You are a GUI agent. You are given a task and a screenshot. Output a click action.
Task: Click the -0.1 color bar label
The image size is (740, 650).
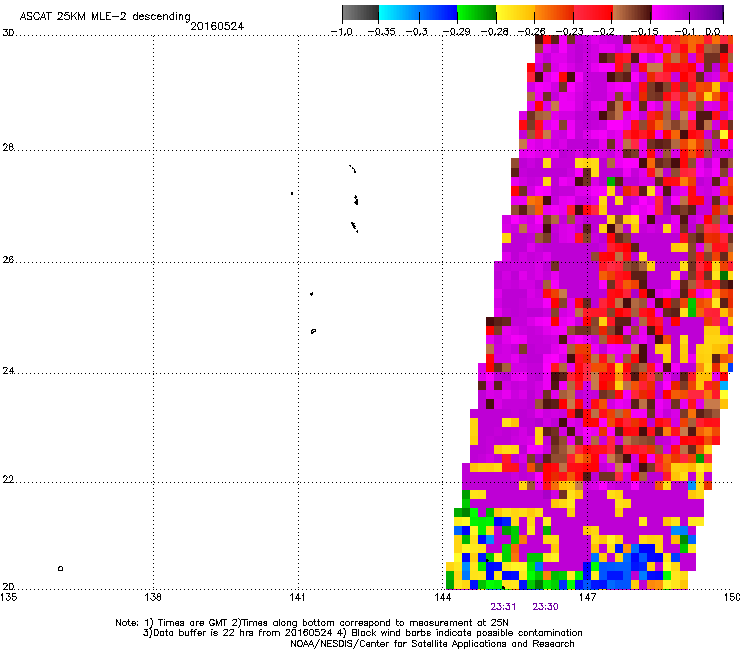(x=685, y=32)
